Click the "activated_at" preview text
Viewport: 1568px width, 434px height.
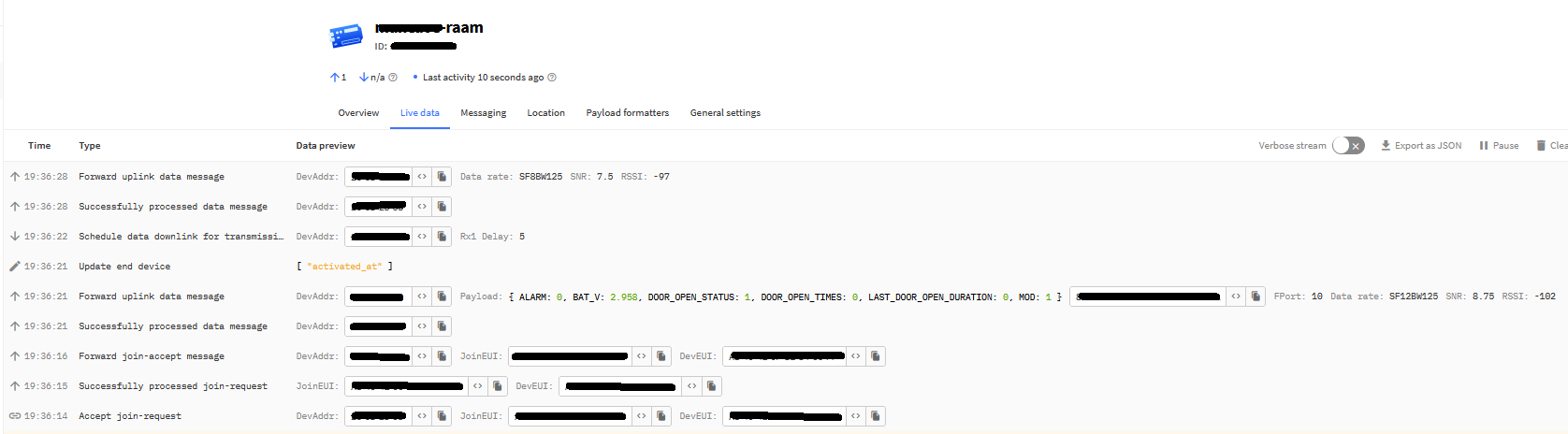tap(344, 267)
